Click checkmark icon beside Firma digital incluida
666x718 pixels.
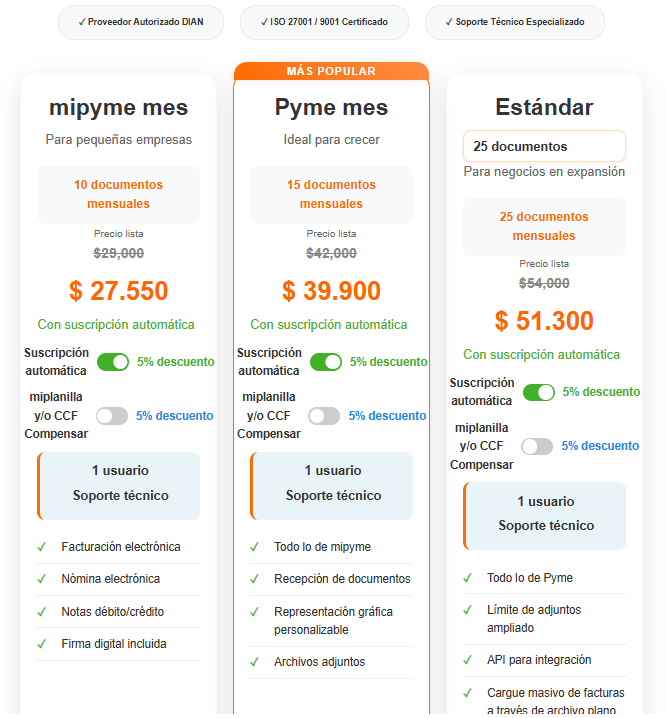coord(42,644)
